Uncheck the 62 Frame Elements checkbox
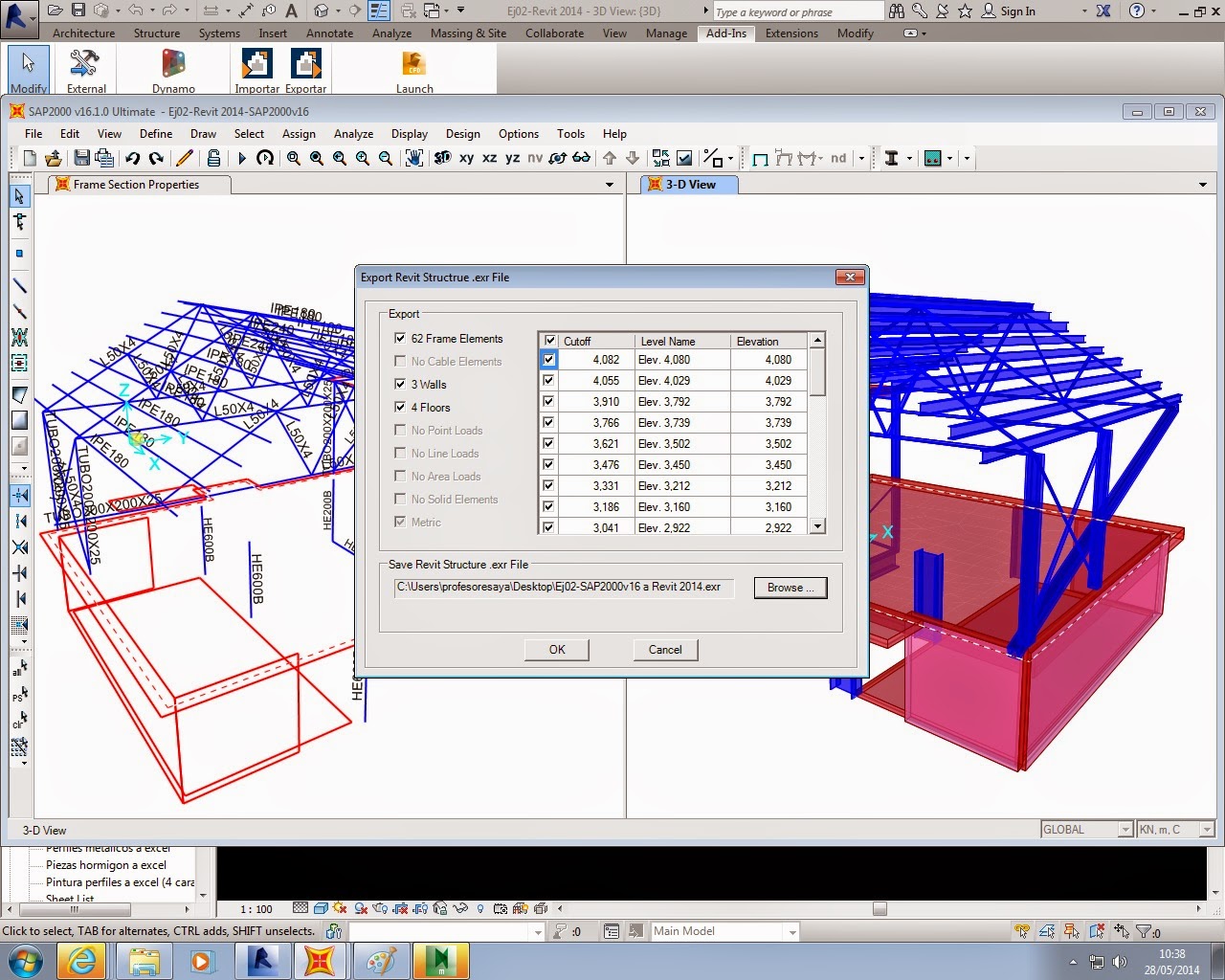 [x=400, y=338]
